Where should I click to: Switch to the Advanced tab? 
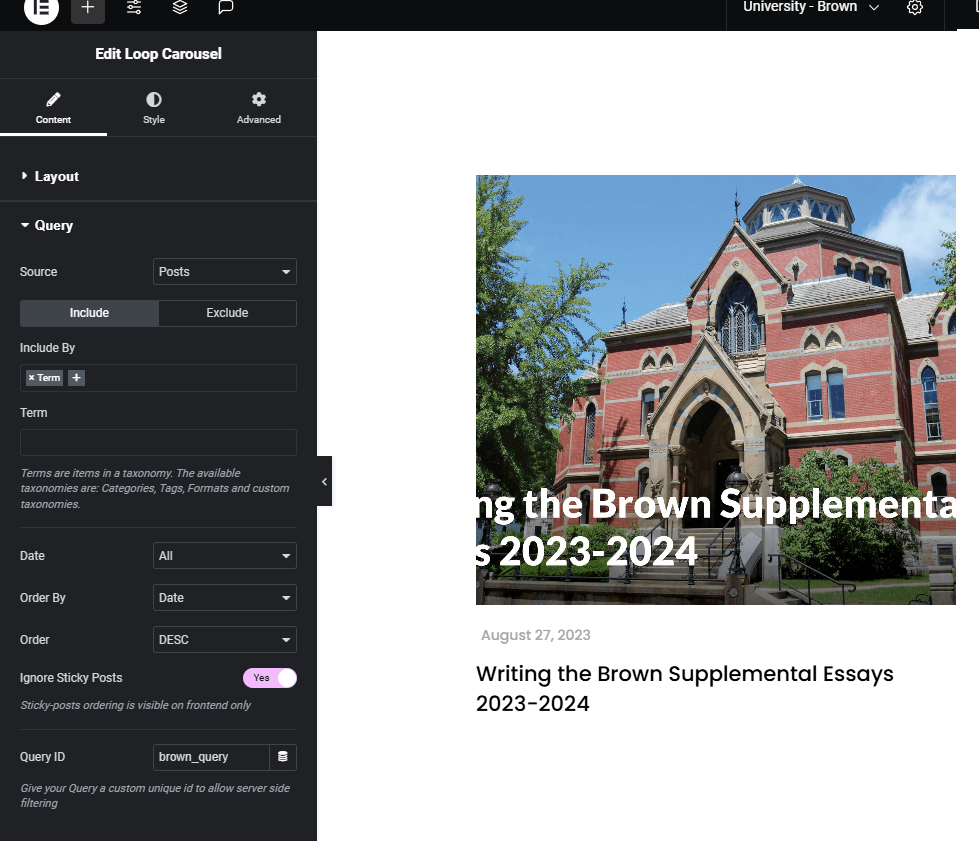point(258,108)
